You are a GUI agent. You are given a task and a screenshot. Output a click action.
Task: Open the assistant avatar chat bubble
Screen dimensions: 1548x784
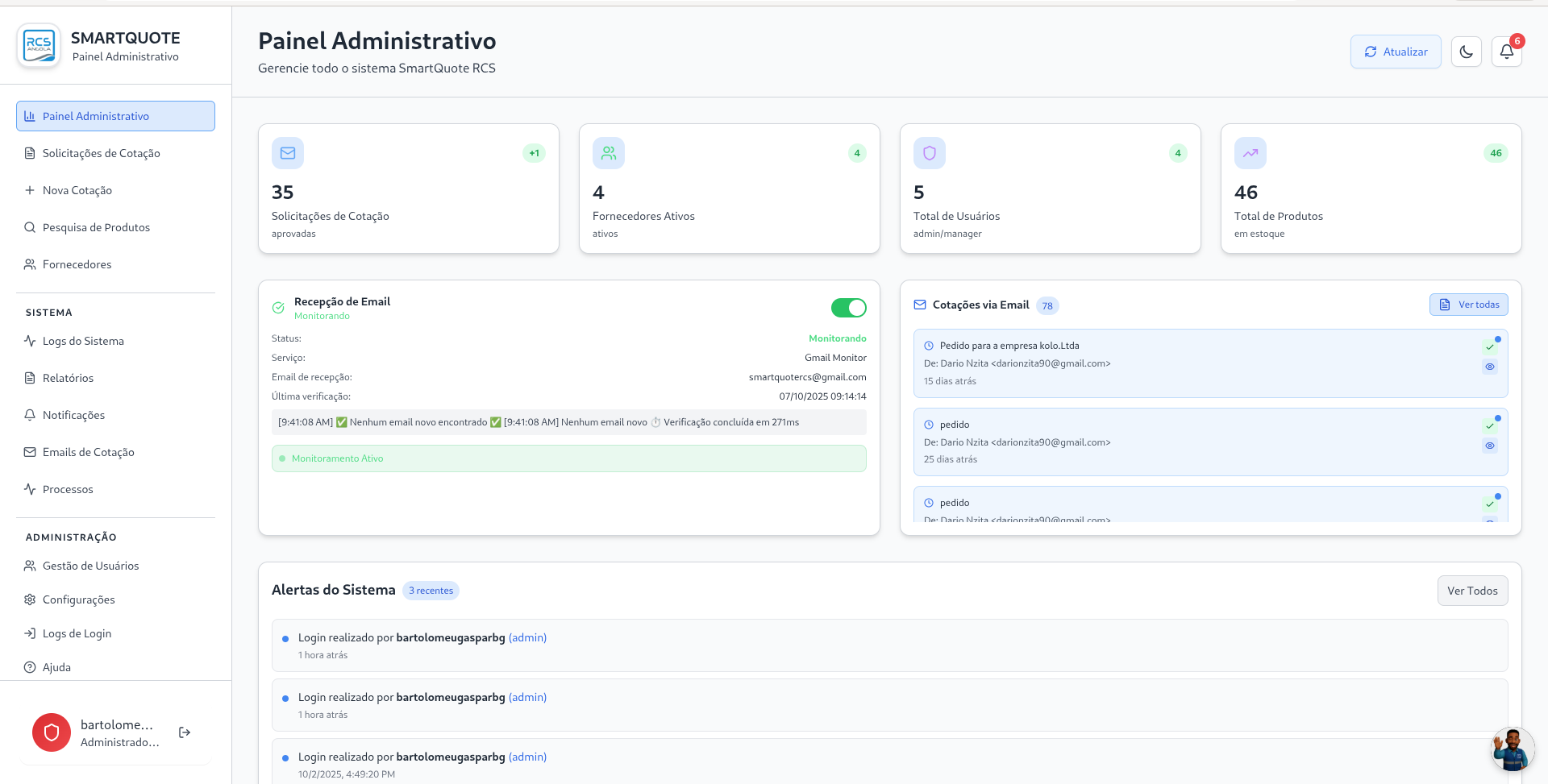pos(1511,749)
